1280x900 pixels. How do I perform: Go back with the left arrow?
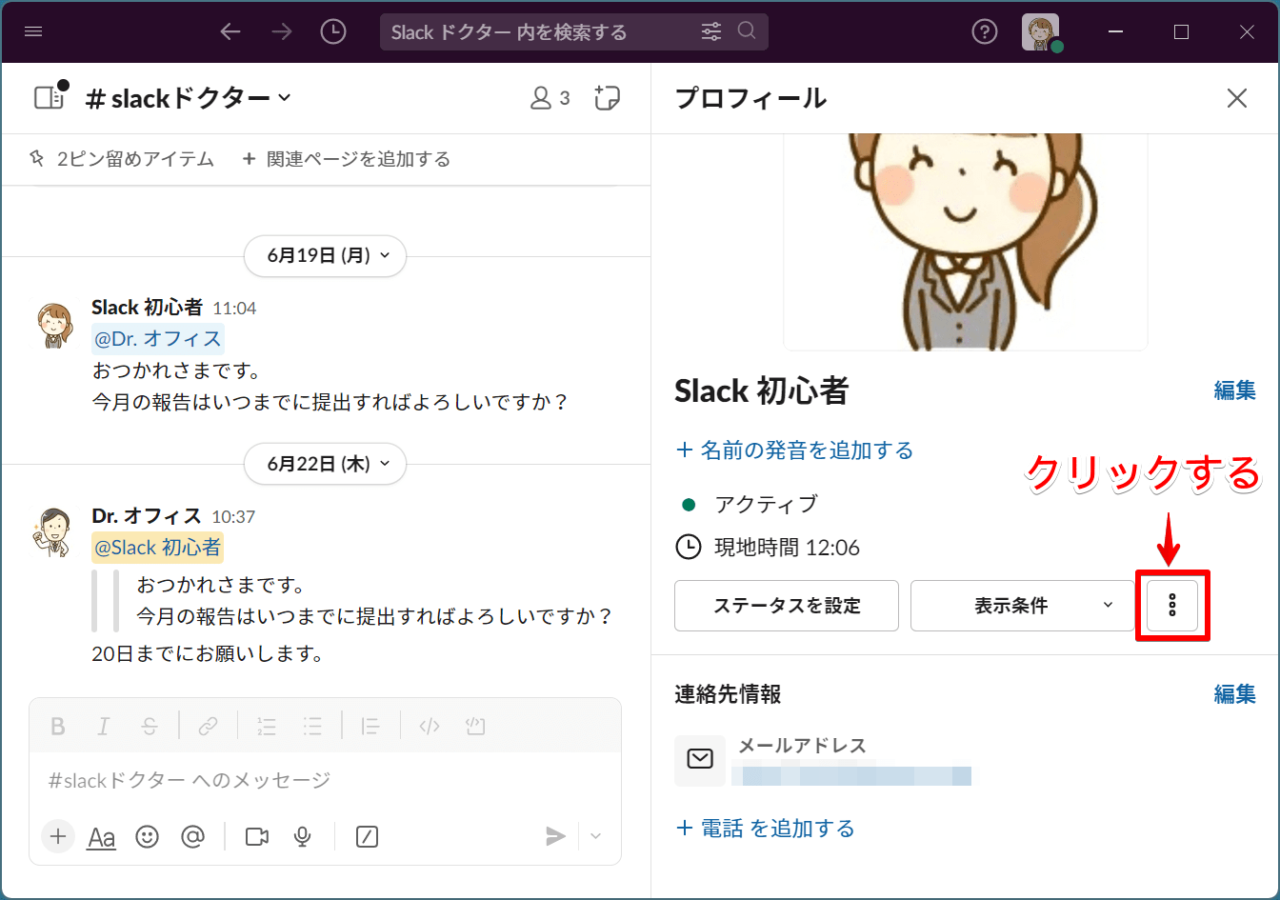click(x=231, y=32)
